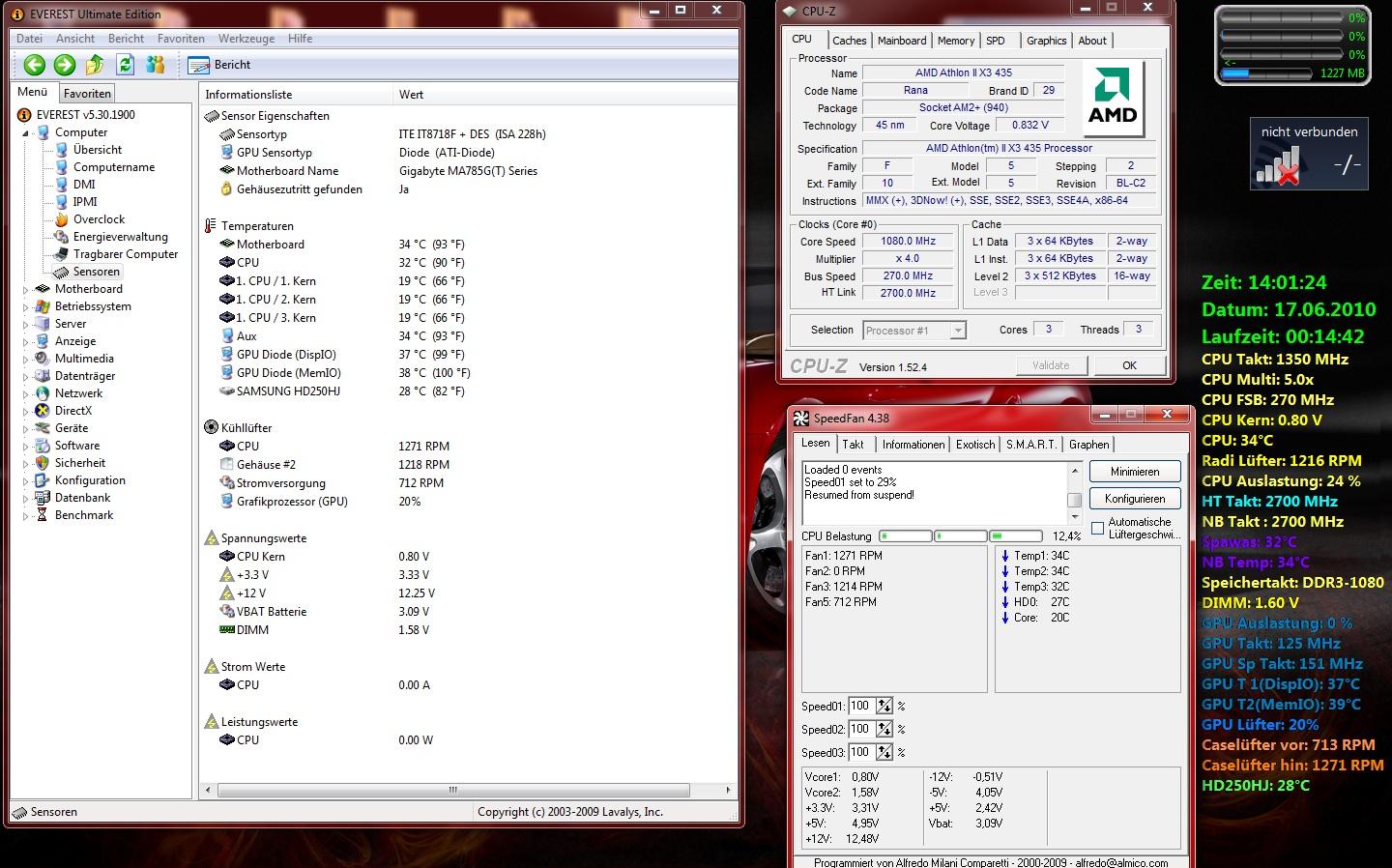
Task: Toggle Automatische Lüftergeschwindigkeit checkbox in SpeedFan
Action: point(1098,528)
